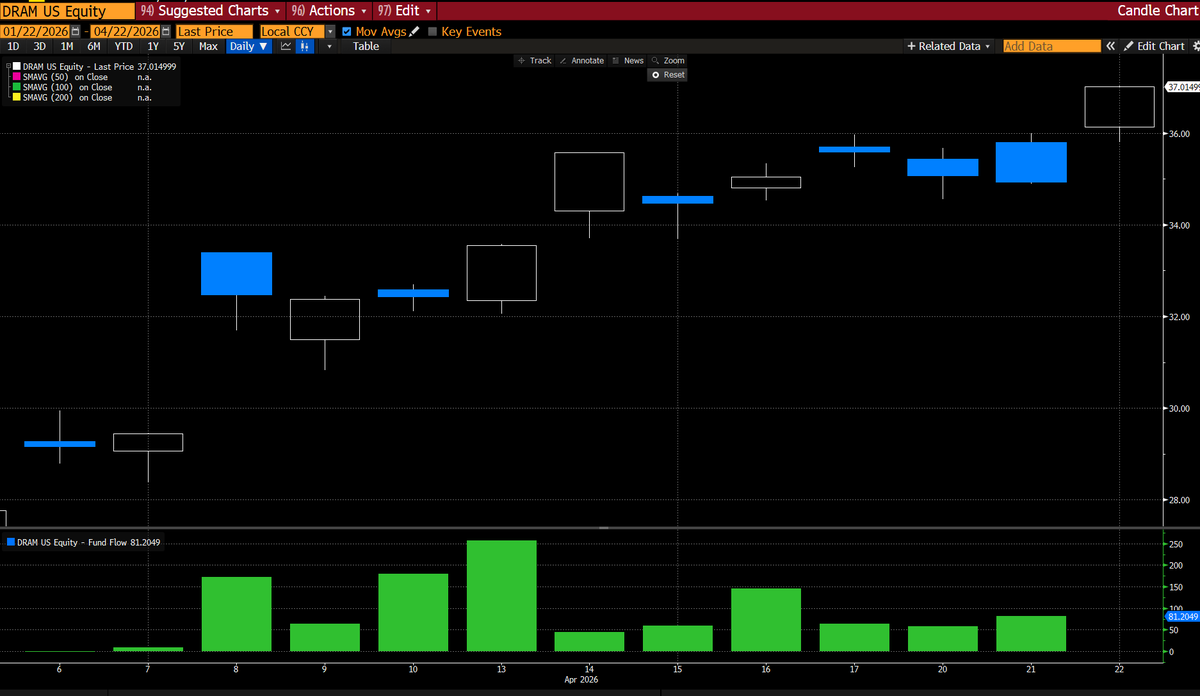Click the Candle Chart title text
Screen dimensions: 1200x696
[x=1156, y=10]
